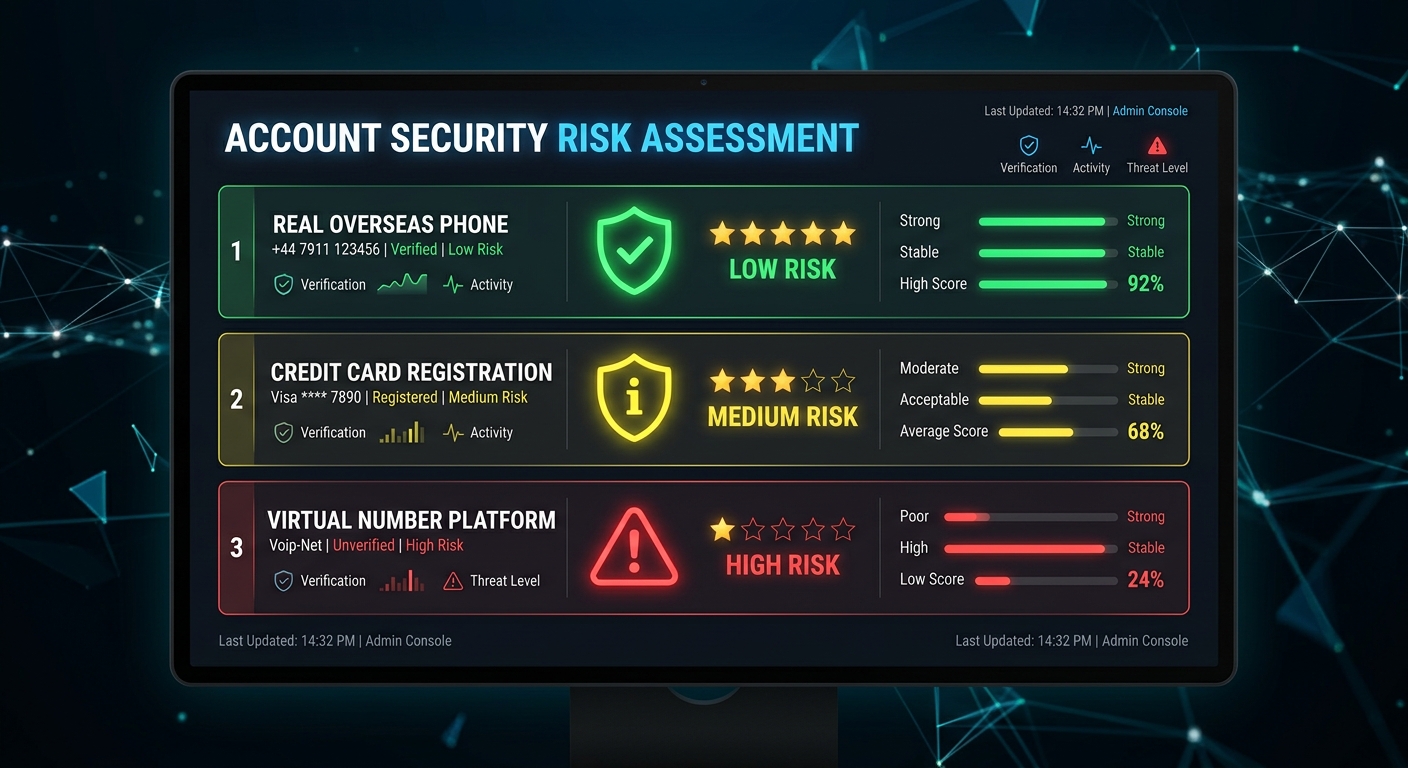Select the row number 2 tab

[x=237, y=400]
